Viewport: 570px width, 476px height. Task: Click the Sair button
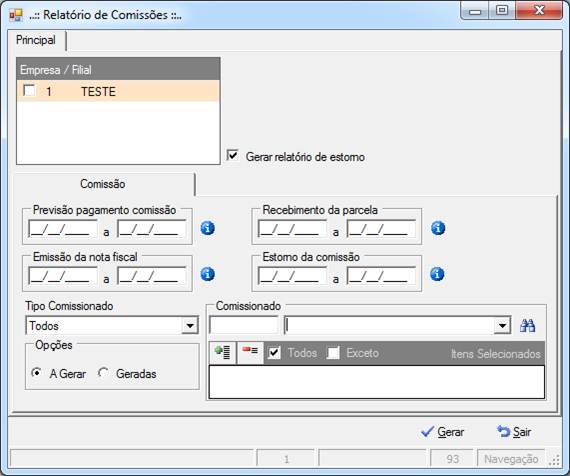(514, 432)
